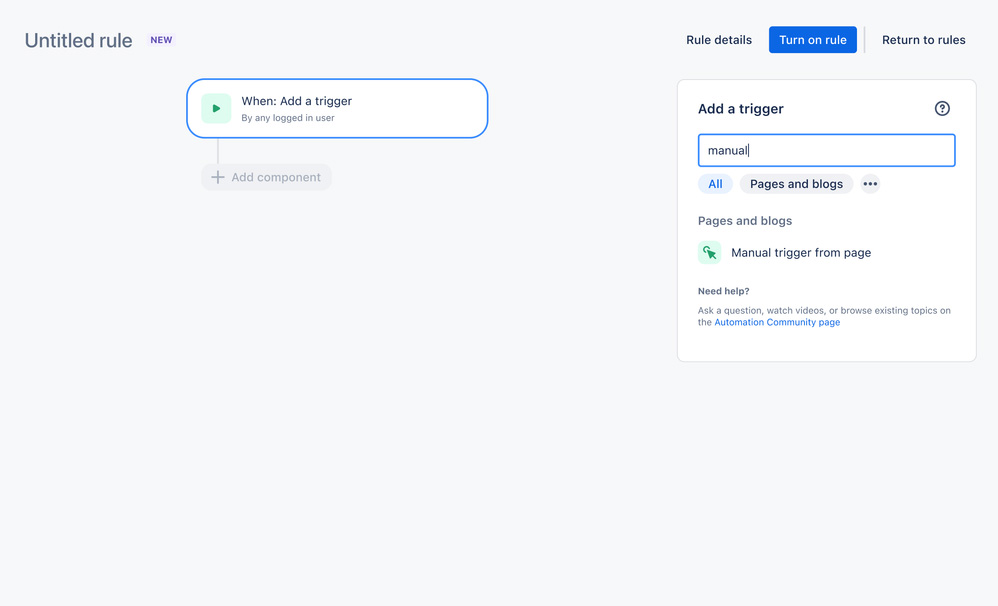
Task: Click the NEW badge next to title
Action: click(x=161, y=39)
